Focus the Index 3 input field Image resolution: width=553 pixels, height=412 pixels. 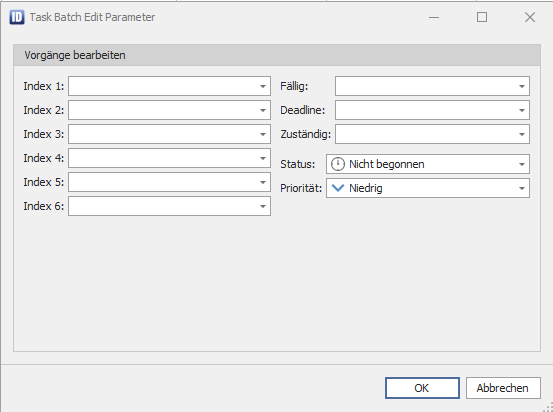click(169, 134)
